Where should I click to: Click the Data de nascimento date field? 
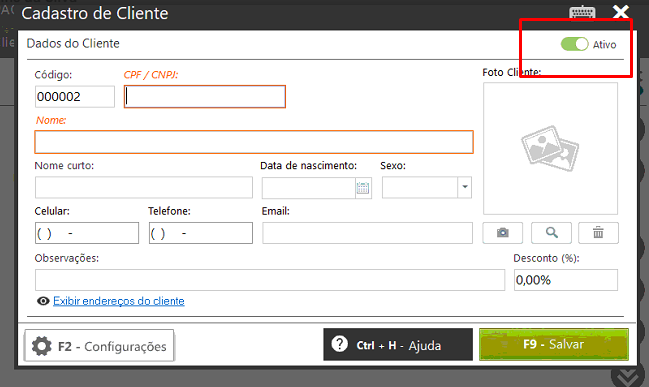tap(309, 187)
